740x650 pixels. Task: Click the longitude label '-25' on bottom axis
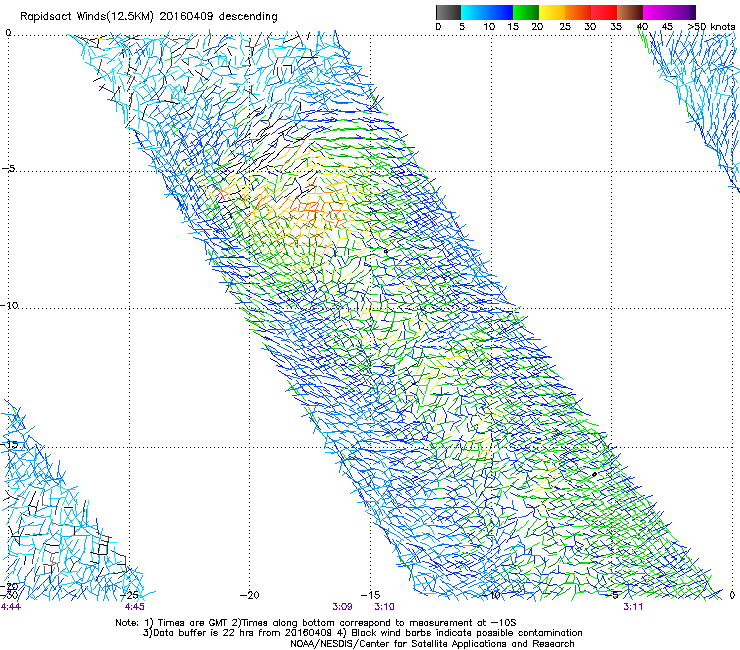129,595
